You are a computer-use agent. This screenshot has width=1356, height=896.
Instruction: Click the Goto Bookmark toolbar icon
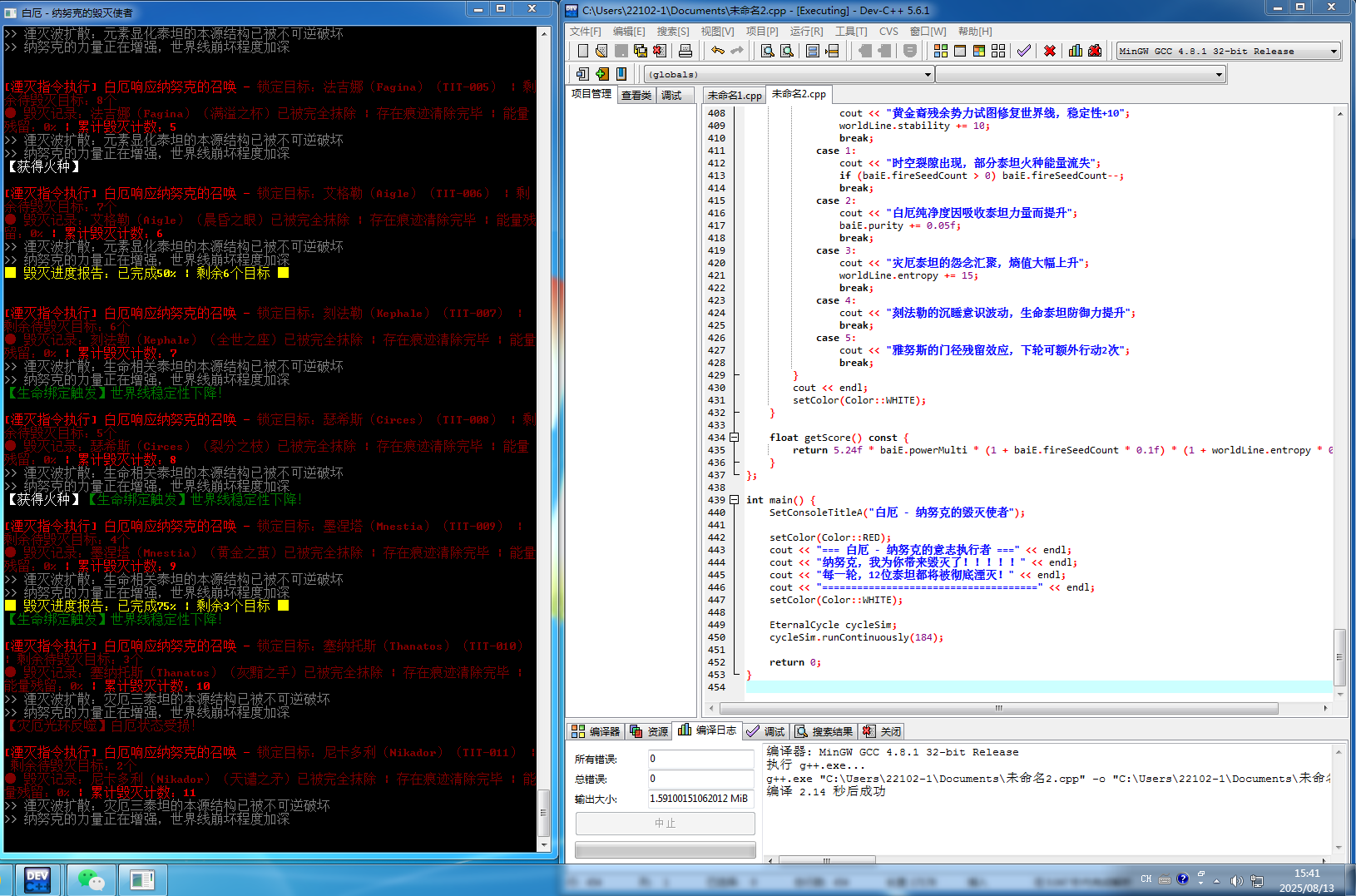click(x=621, y=74)
